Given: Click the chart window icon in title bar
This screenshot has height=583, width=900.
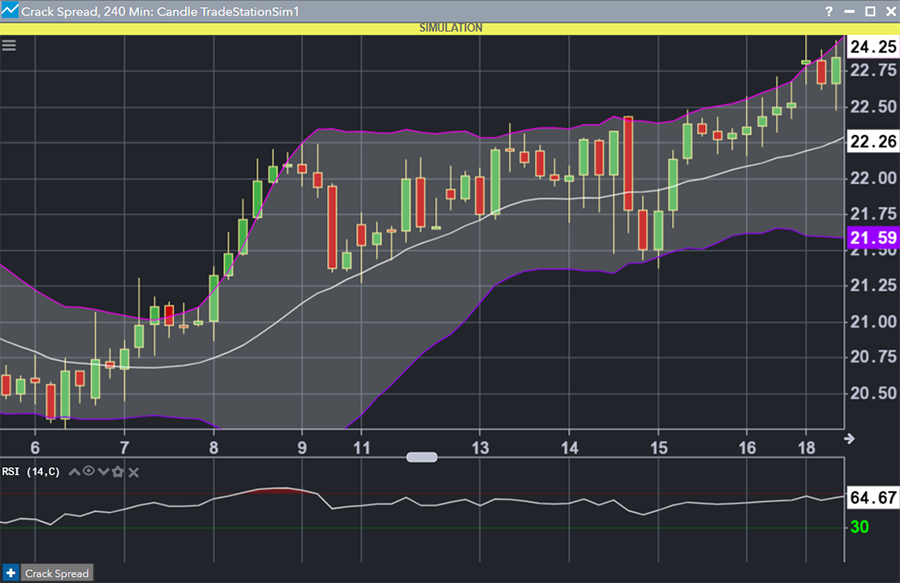Looking at the screenshot, I should tap(9, 11).
